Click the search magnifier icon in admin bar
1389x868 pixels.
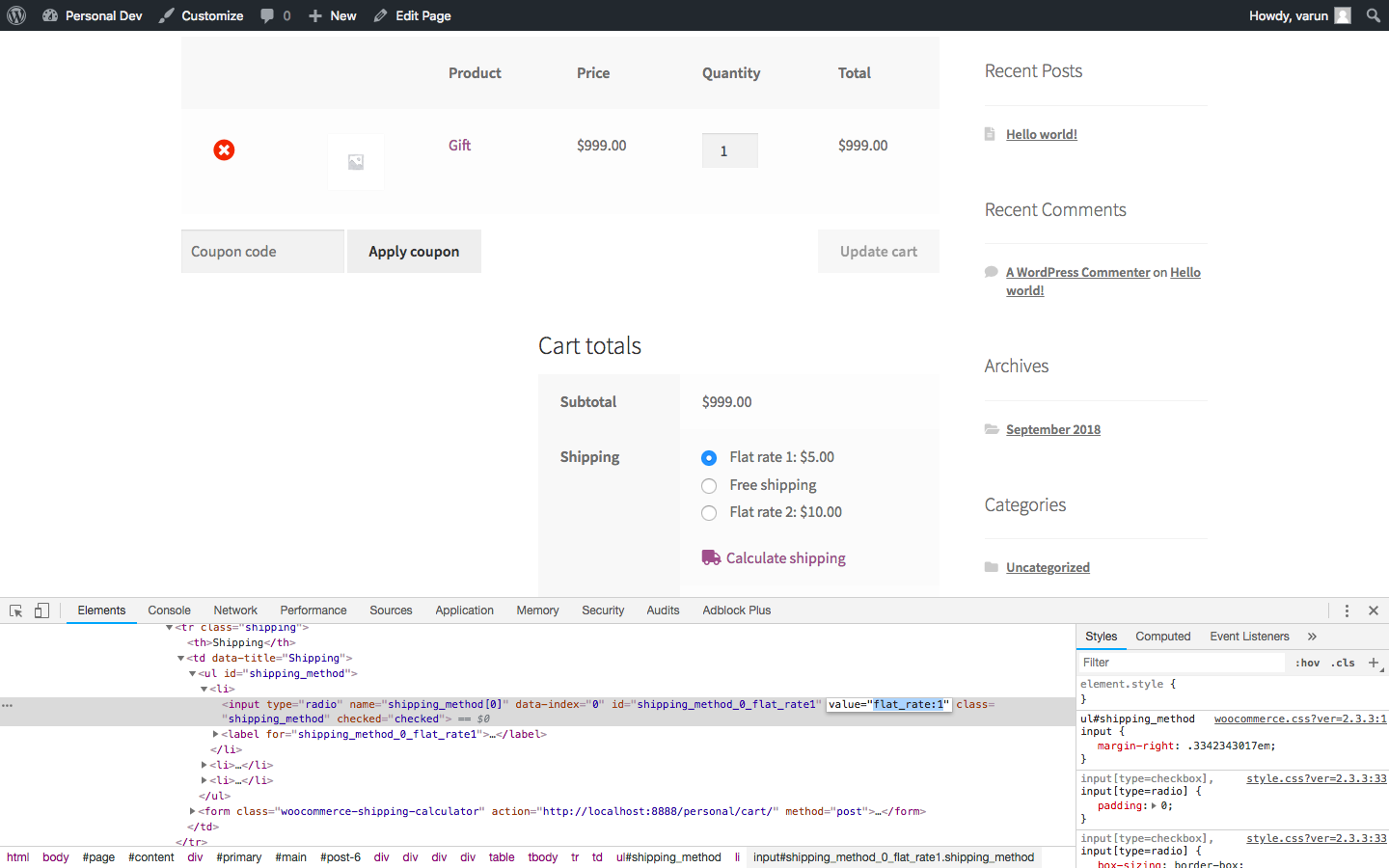[1374, 15]
